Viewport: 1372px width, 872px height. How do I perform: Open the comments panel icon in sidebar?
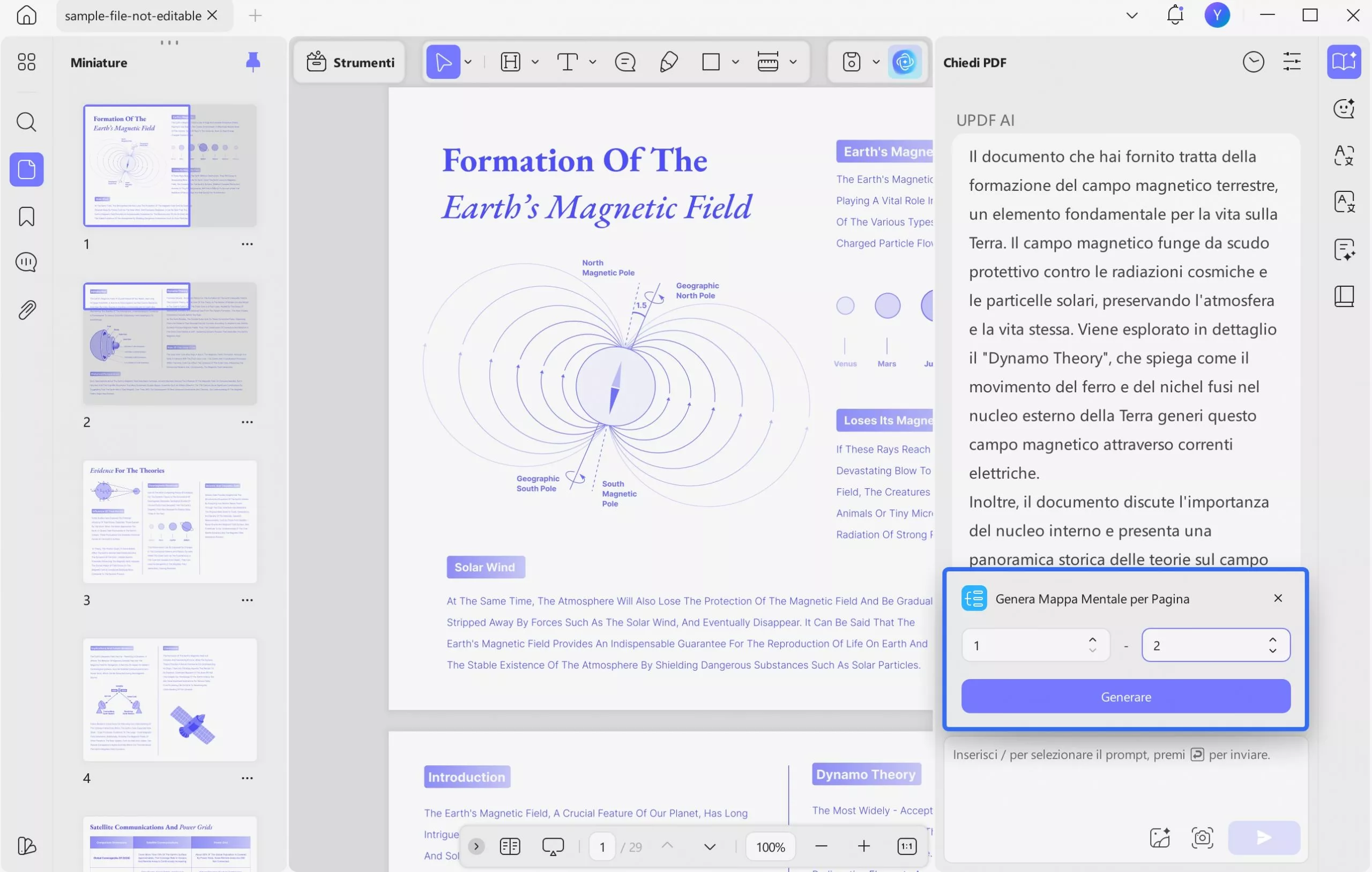26,262
